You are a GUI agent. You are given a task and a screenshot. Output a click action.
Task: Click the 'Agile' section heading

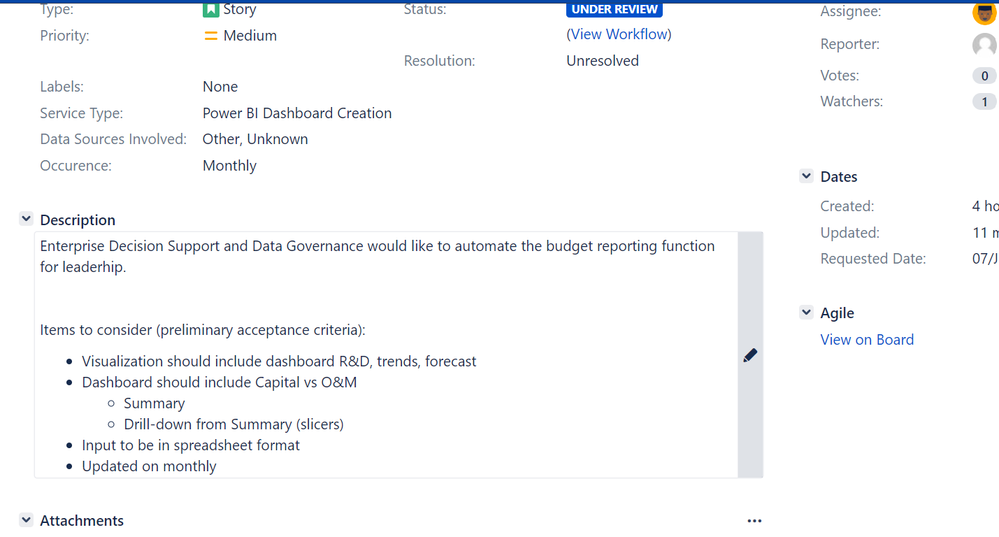click(x=837, y=313)
